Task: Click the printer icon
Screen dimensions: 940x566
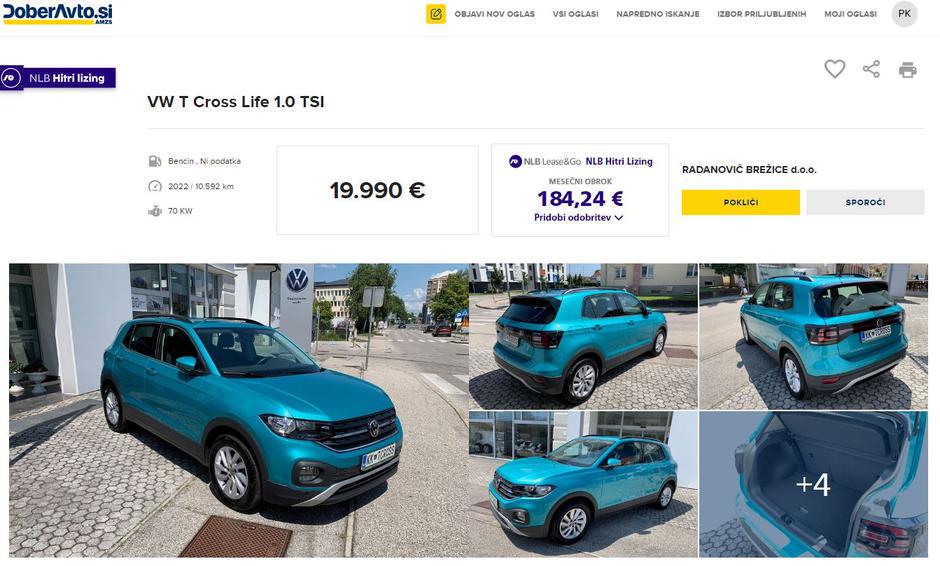Action: pyautogui.click(x=908, y=70)
